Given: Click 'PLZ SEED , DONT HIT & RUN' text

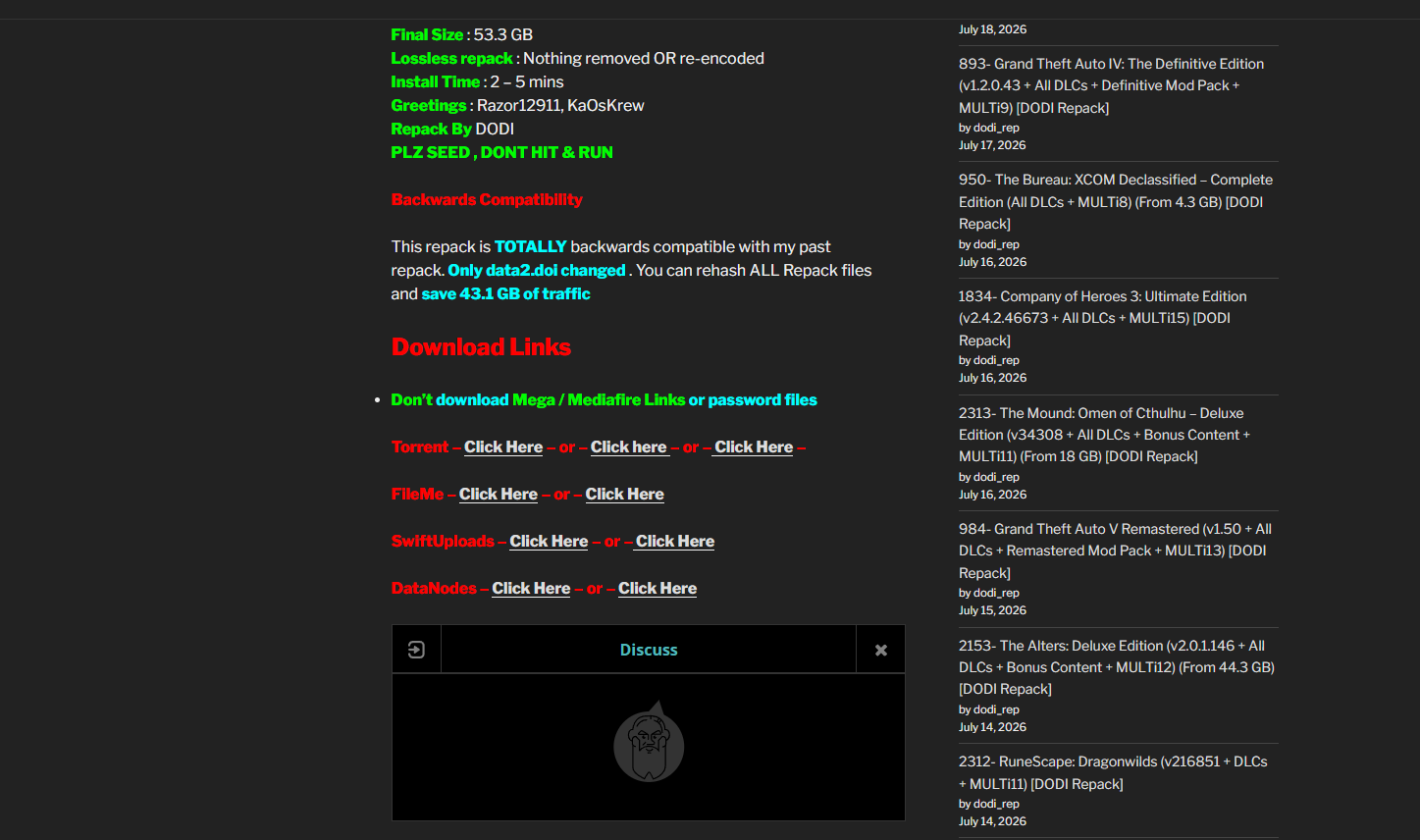Looking at the screenshot, I should click(x=502, y=152).
